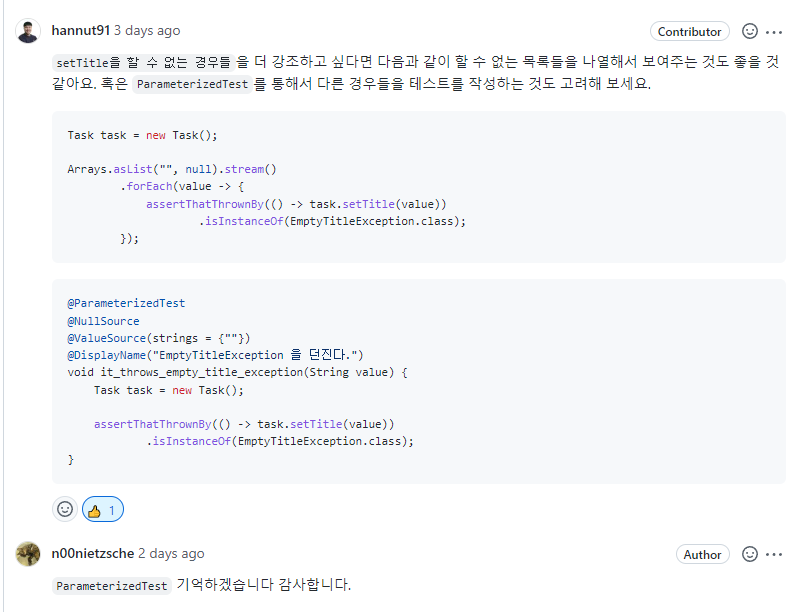Click the Author badge
800x612 pixels.
tap(703, 554)
